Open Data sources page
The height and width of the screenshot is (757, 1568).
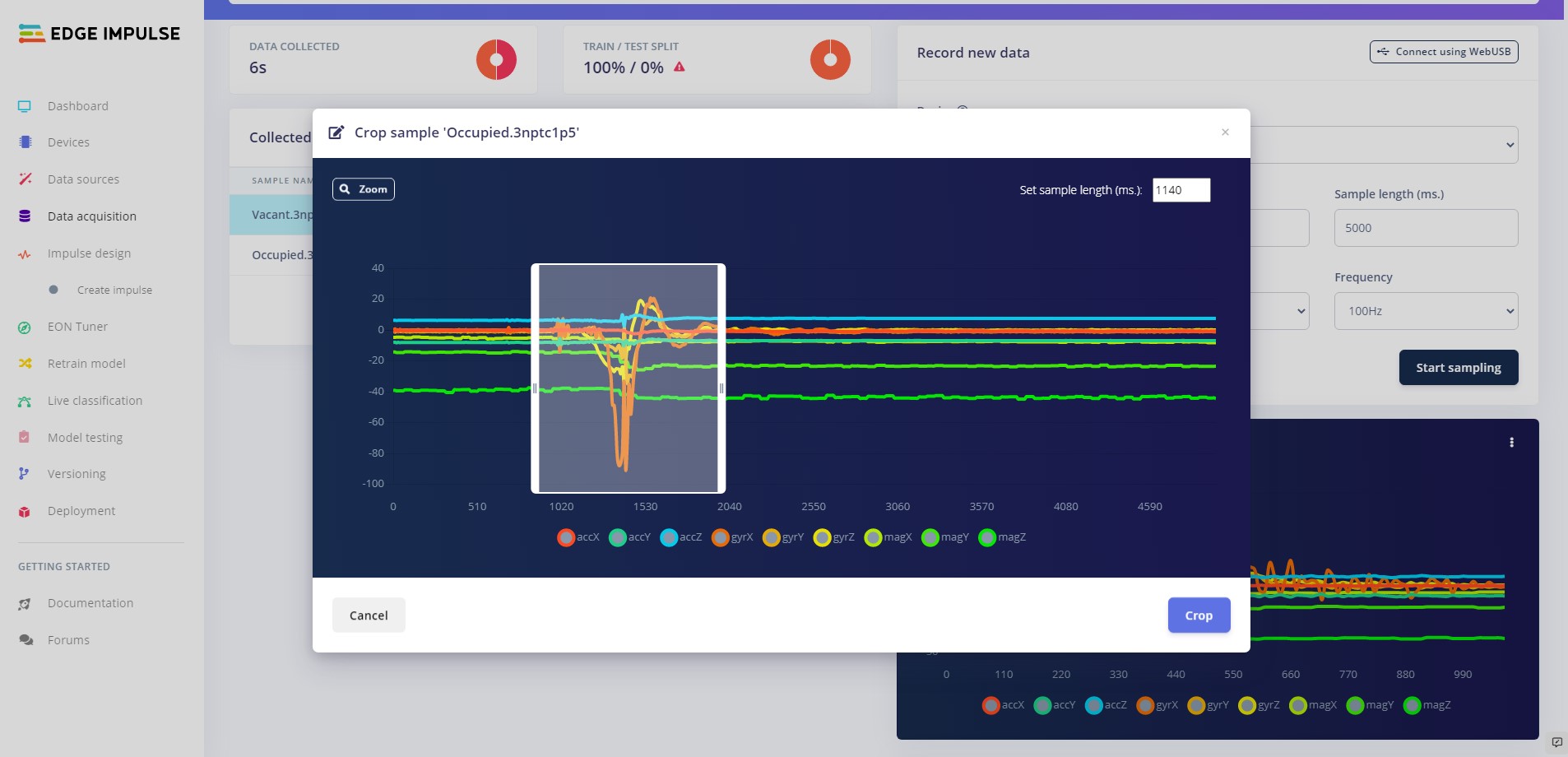(83, 179)
